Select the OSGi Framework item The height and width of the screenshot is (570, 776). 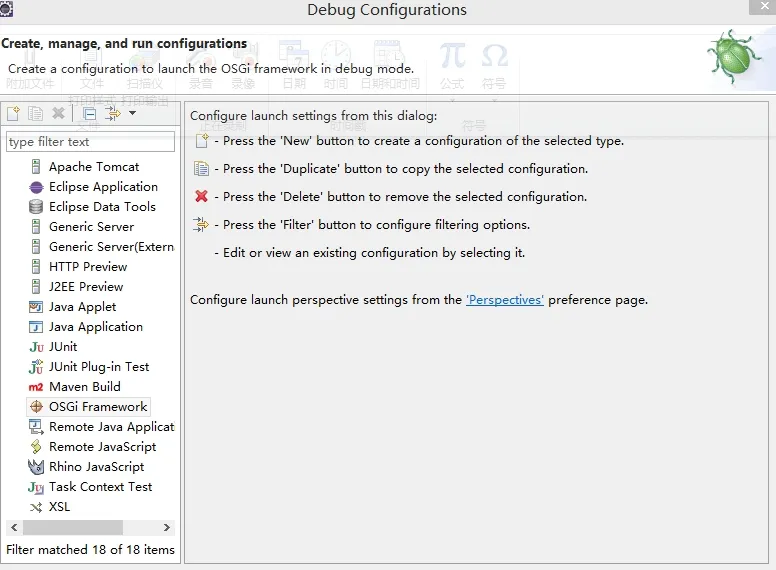(98, 407)
